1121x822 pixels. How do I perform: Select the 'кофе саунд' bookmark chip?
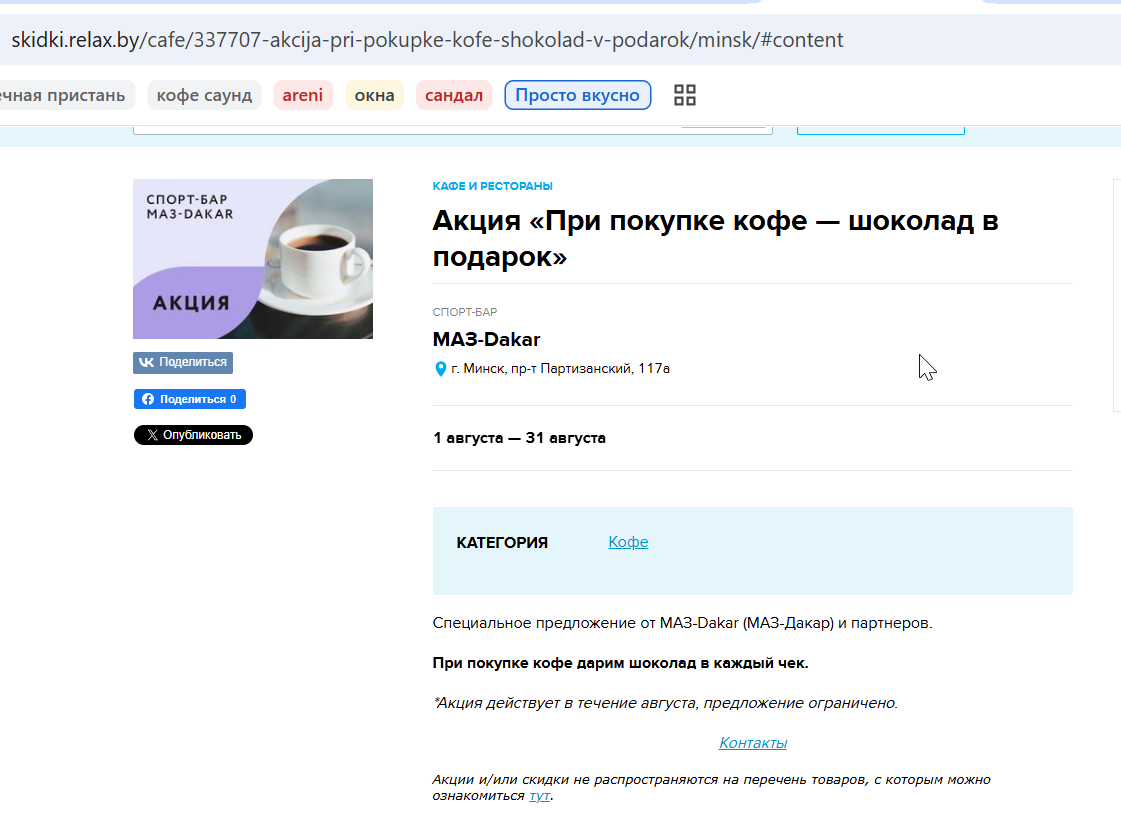[204, 95]
